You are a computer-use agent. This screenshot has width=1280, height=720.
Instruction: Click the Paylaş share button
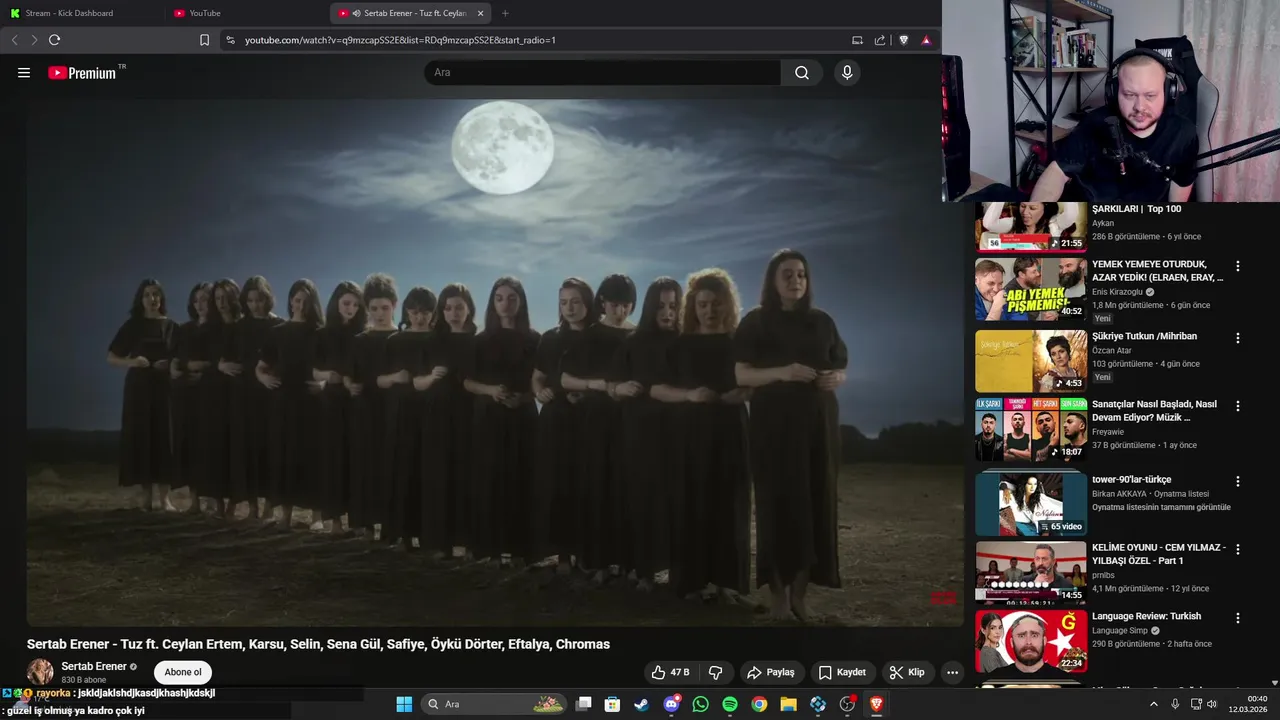coord(771,672)
